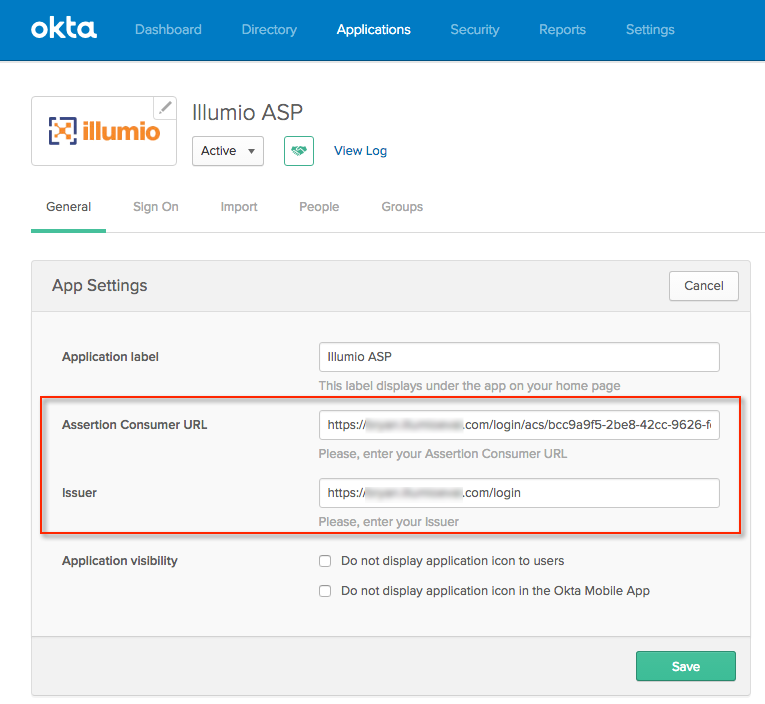Open the Active status dropdown
Screen dimensions: 765x704
[x=228, y=151]
